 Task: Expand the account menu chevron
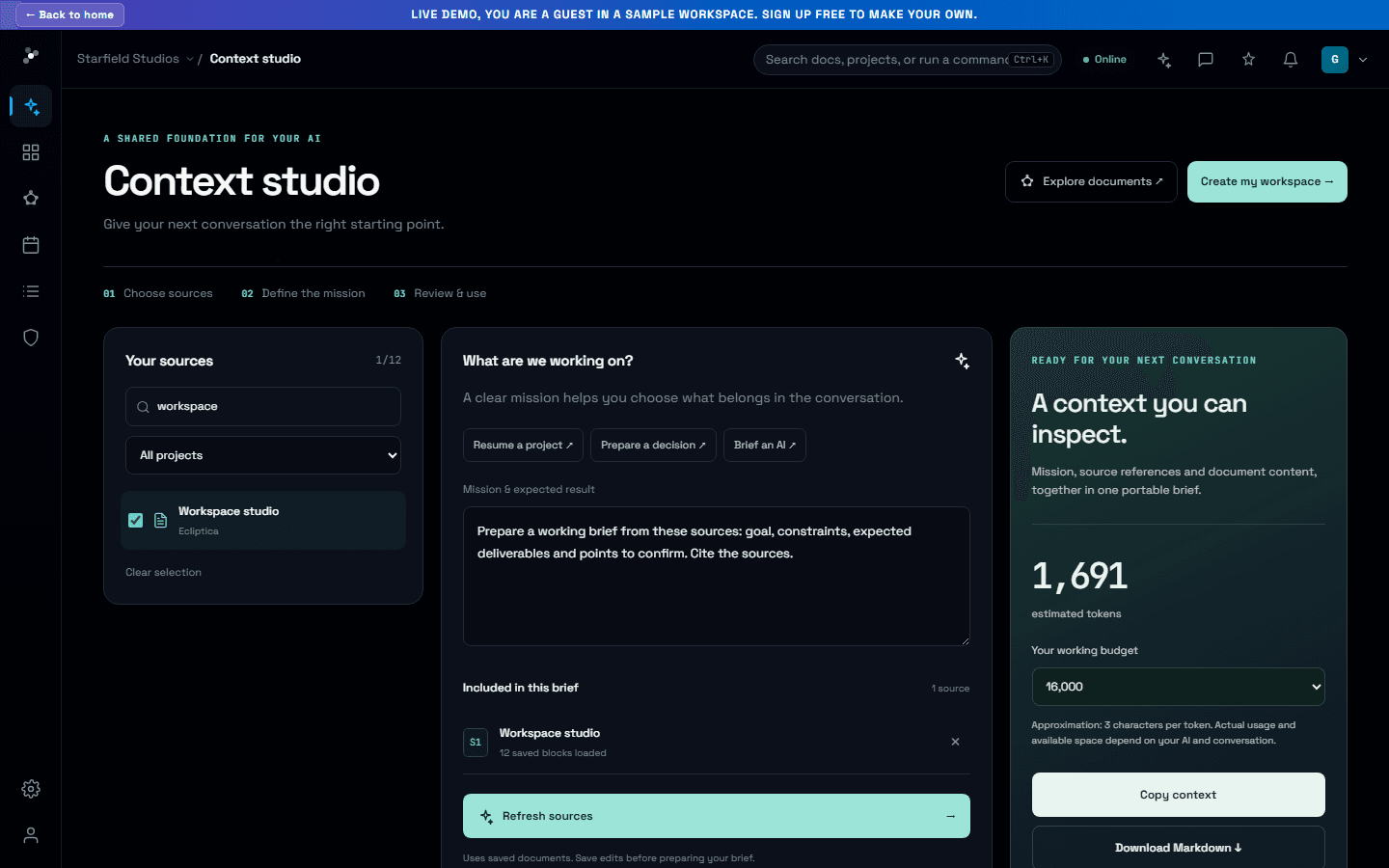coord(1363,60)
